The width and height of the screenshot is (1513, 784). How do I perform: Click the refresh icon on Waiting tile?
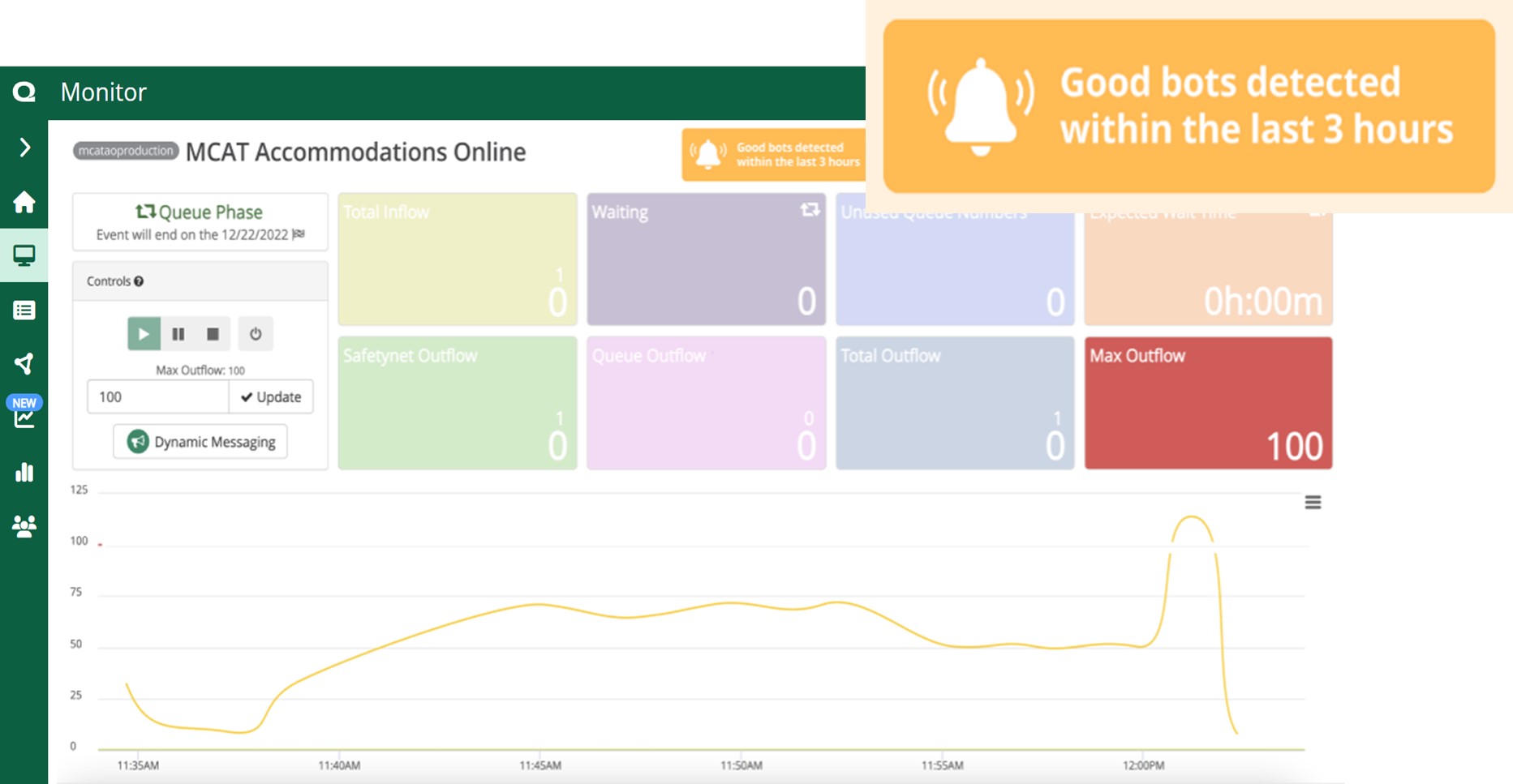pyautogui.click(x=810, y=210)
